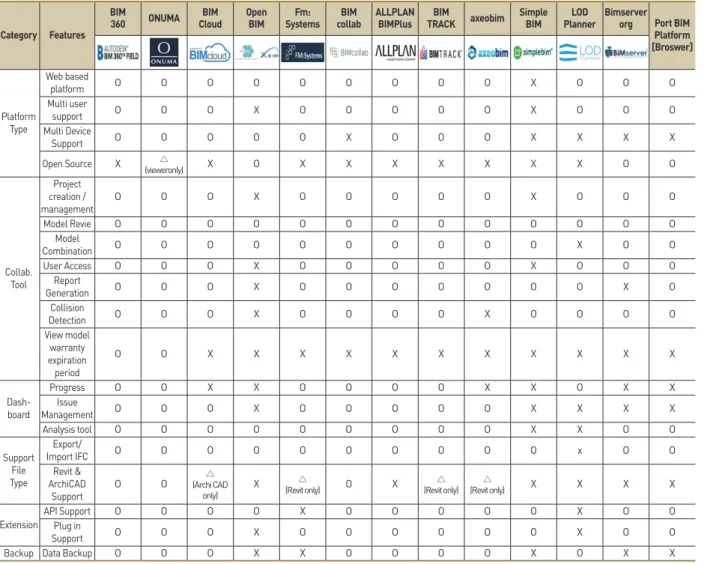Click the 'Multi user support' feature label
This screenshot has width=704, height=564.
67,110
